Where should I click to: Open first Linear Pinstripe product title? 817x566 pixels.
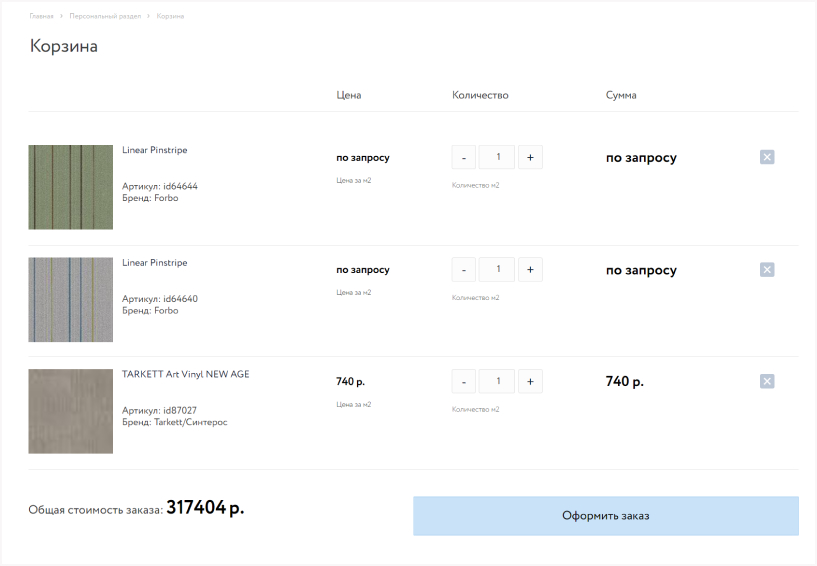pos(154,150)
